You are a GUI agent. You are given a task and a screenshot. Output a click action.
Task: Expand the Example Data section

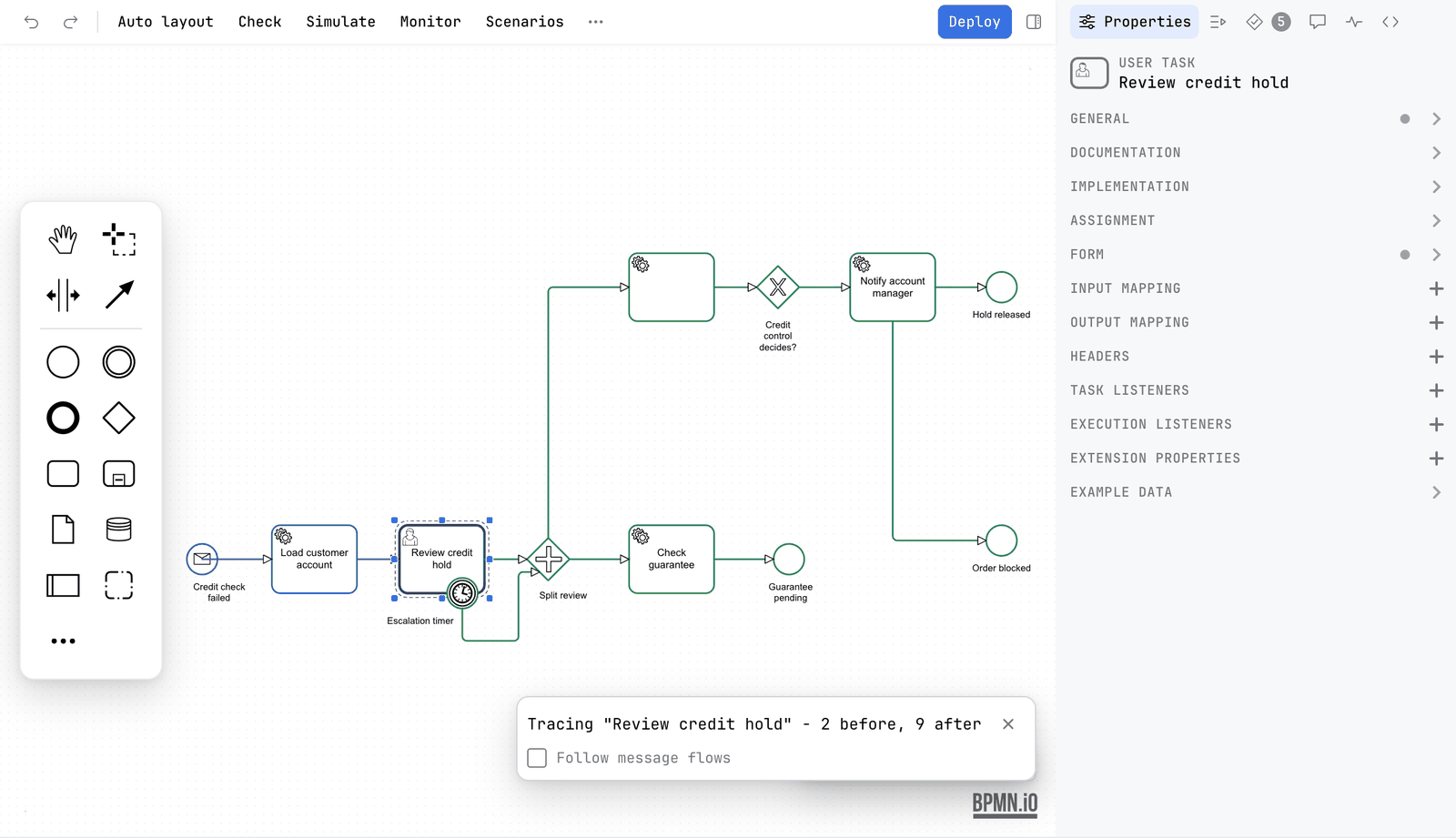tap(1256, 492)
